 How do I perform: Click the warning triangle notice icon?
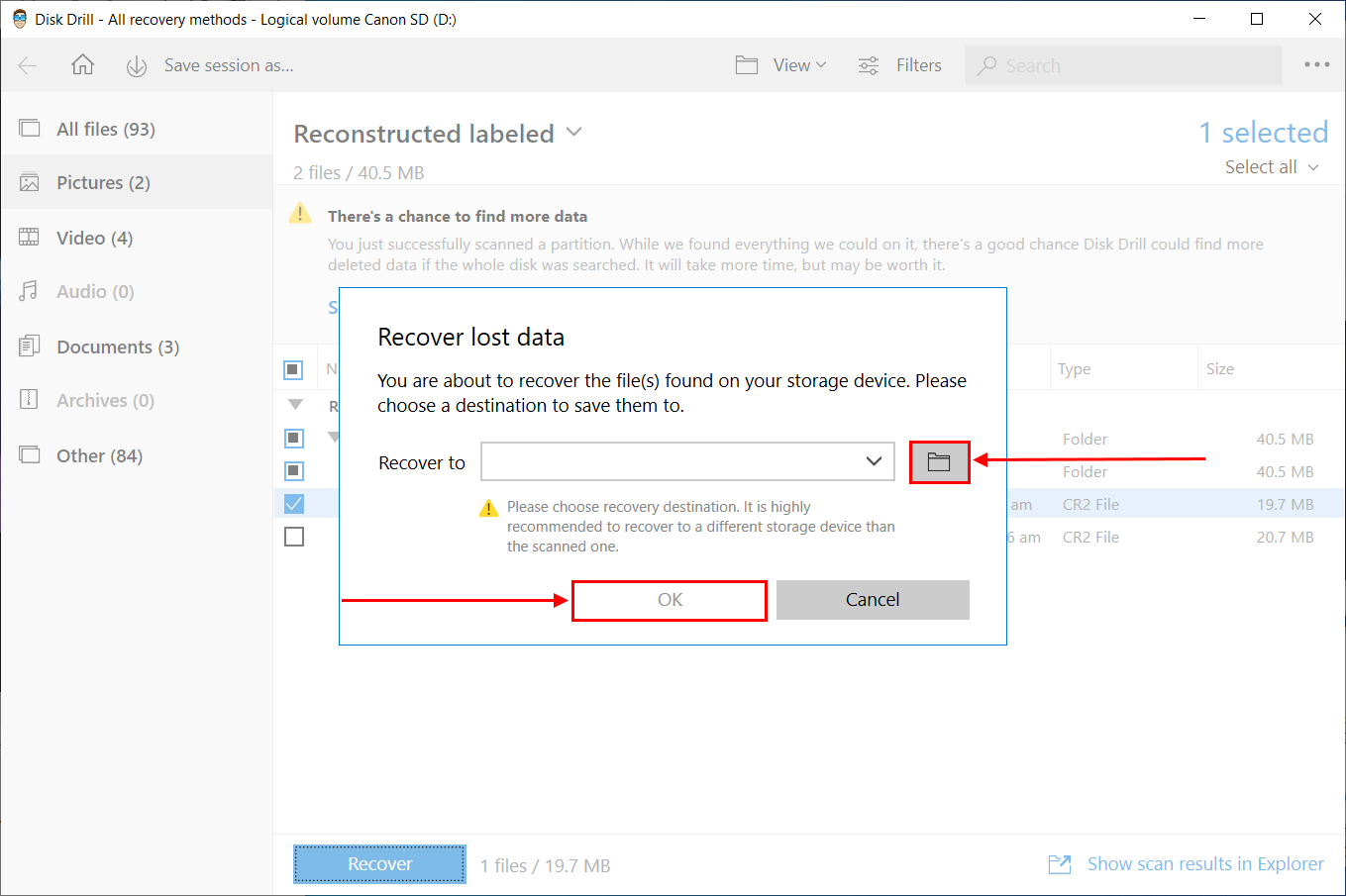[x=300, y=214]
